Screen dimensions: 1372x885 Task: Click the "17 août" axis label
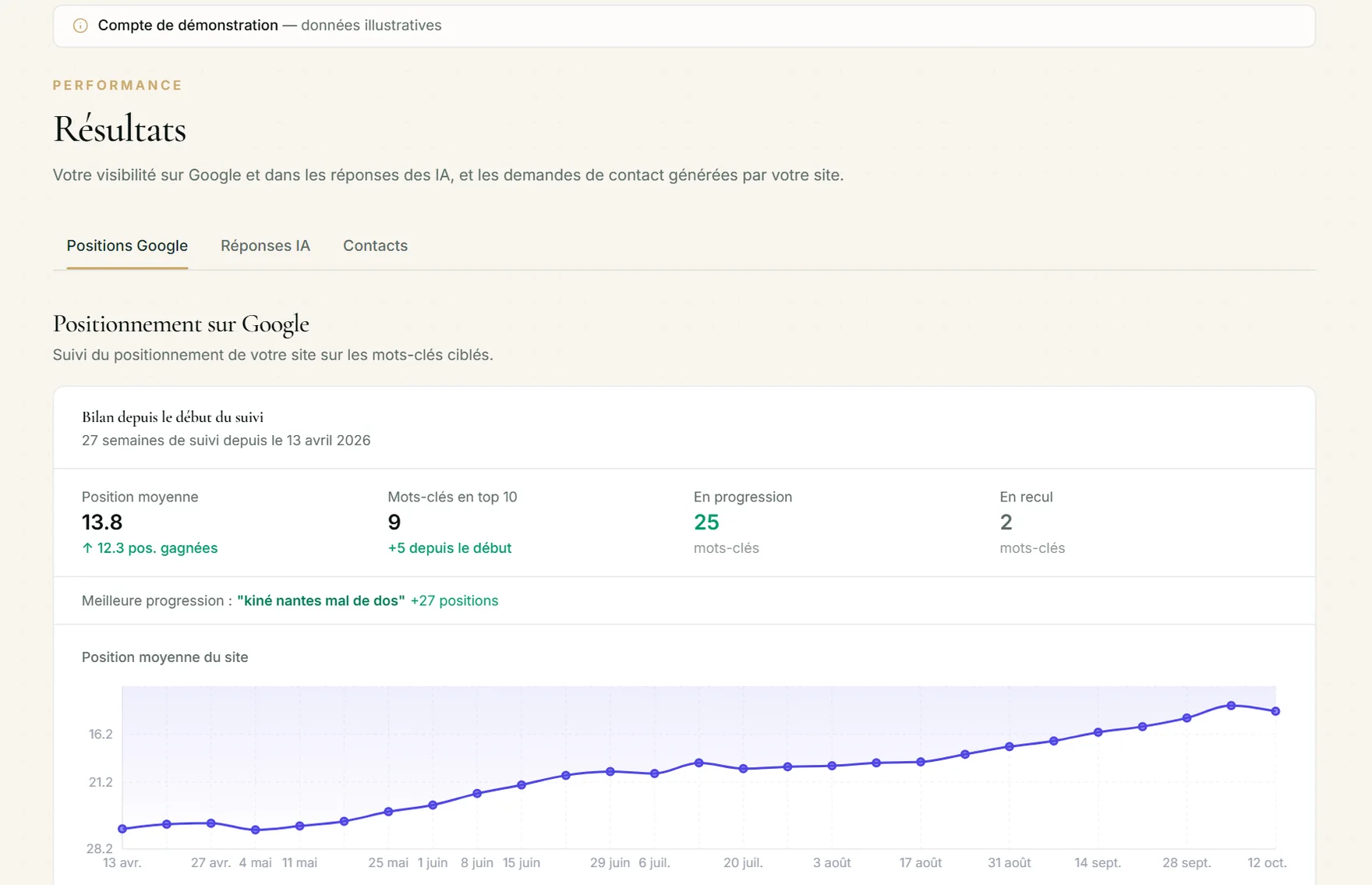point(921,863)
